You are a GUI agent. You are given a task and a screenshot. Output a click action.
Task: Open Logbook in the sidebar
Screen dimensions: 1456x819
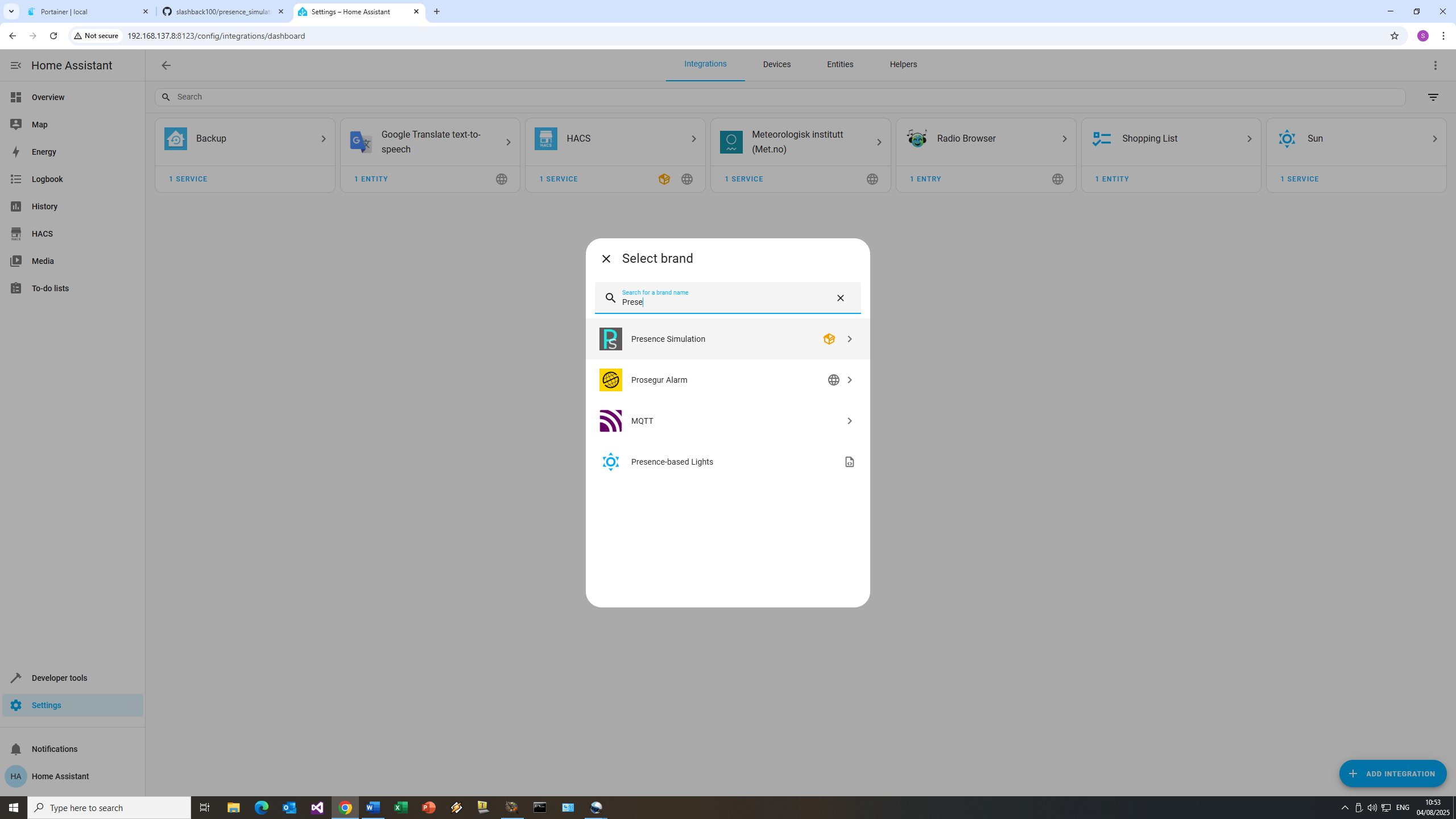pos(73,179)
